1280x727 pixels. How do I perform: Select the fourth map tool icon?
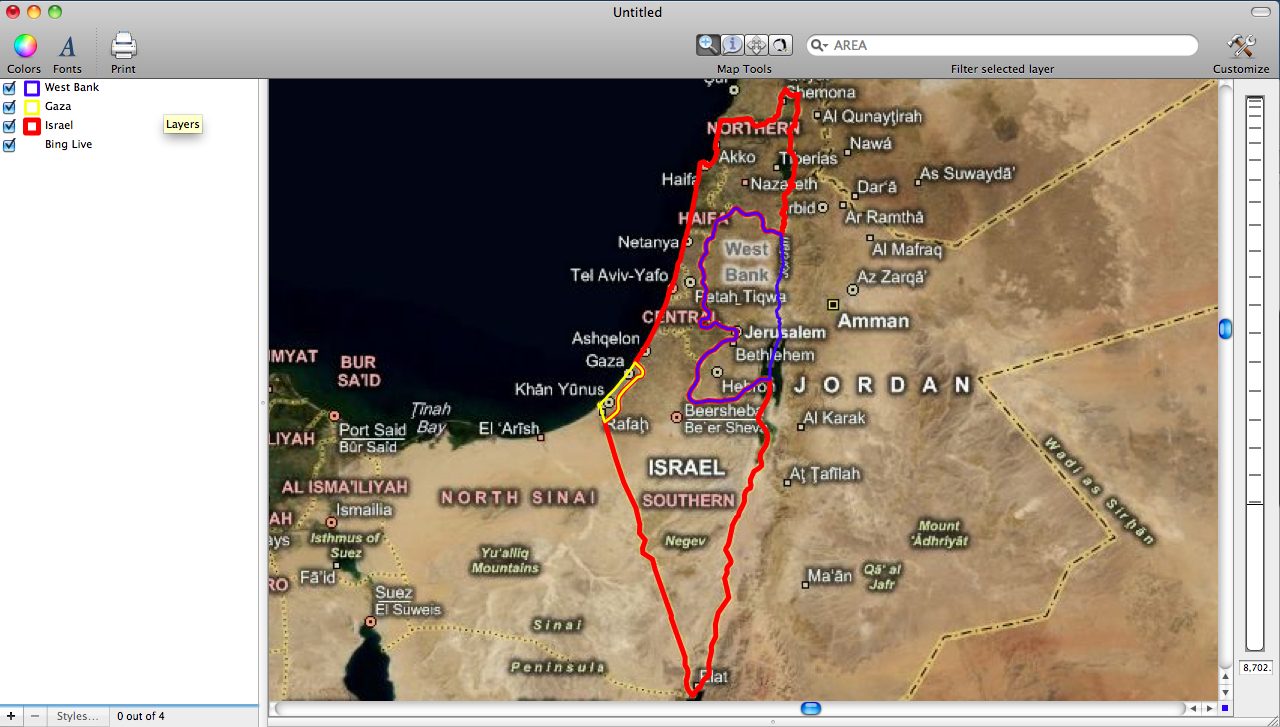[780, 45]
